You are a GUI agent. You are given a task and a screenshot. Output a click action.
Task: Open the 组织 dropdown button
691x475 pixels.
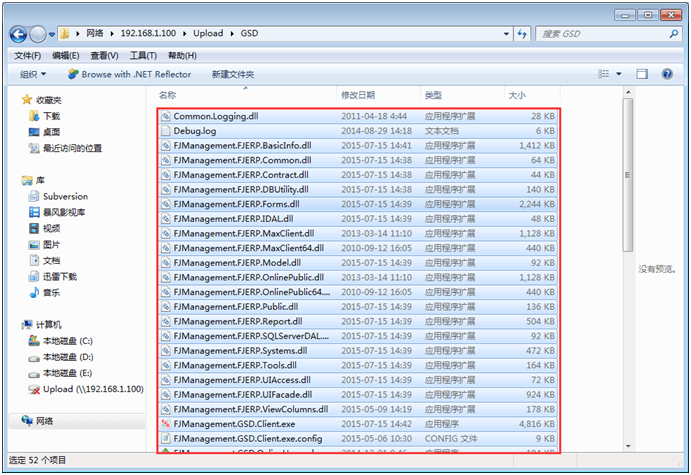pos(33,74)
